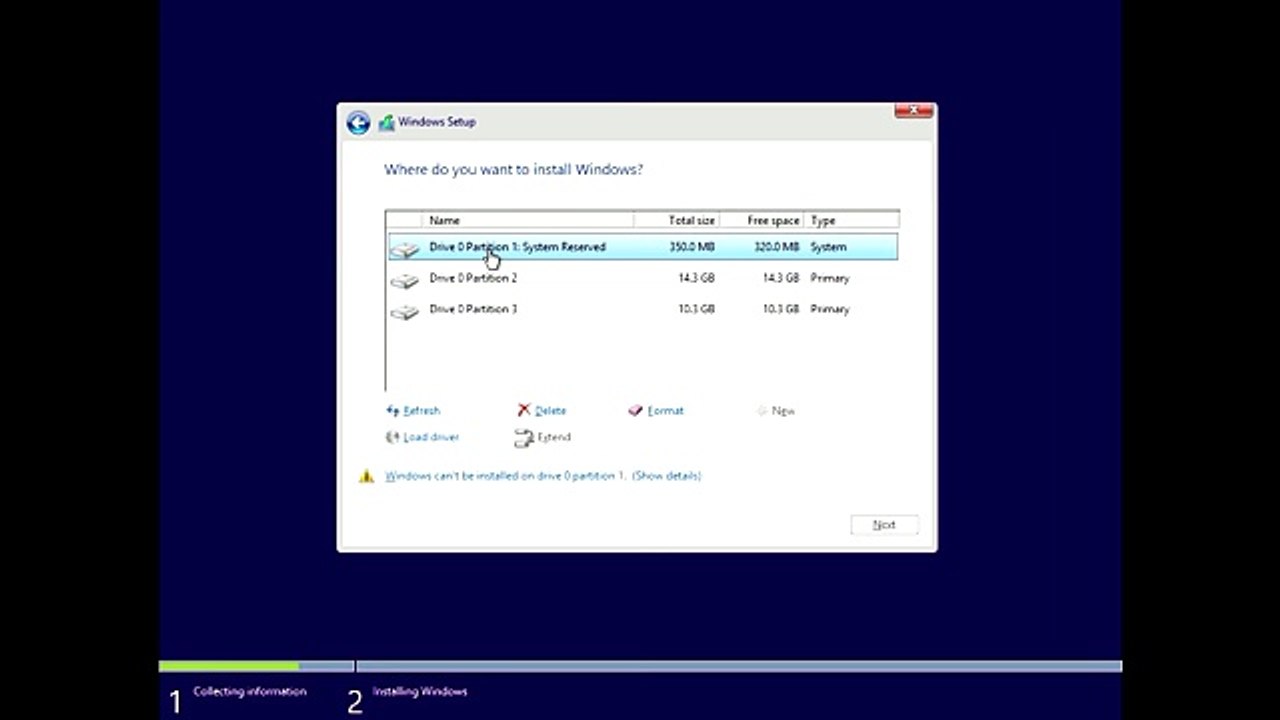
Task: Click the 'Collecting information' step label
Action: click(250, 691)
